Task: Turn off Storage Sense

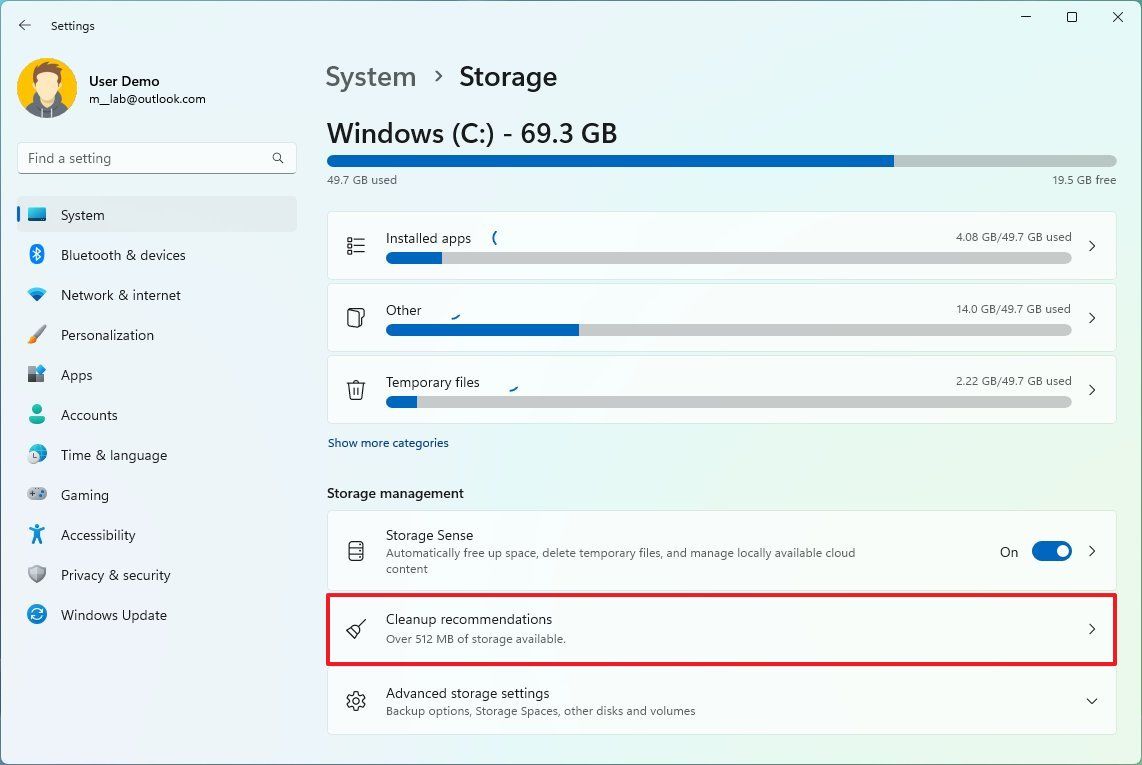Action: 1051,551
